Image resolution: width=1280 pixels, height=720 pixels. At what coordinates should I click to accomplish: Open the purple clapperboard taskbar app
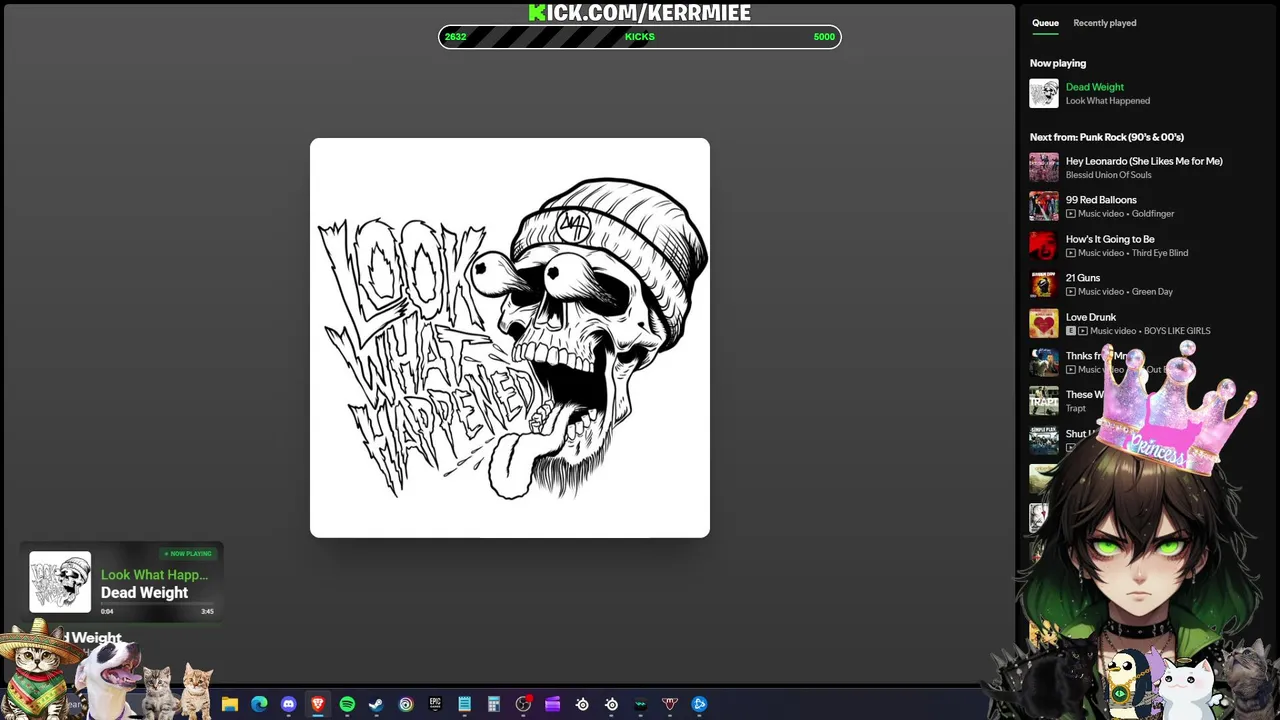[x=552, y=704]
